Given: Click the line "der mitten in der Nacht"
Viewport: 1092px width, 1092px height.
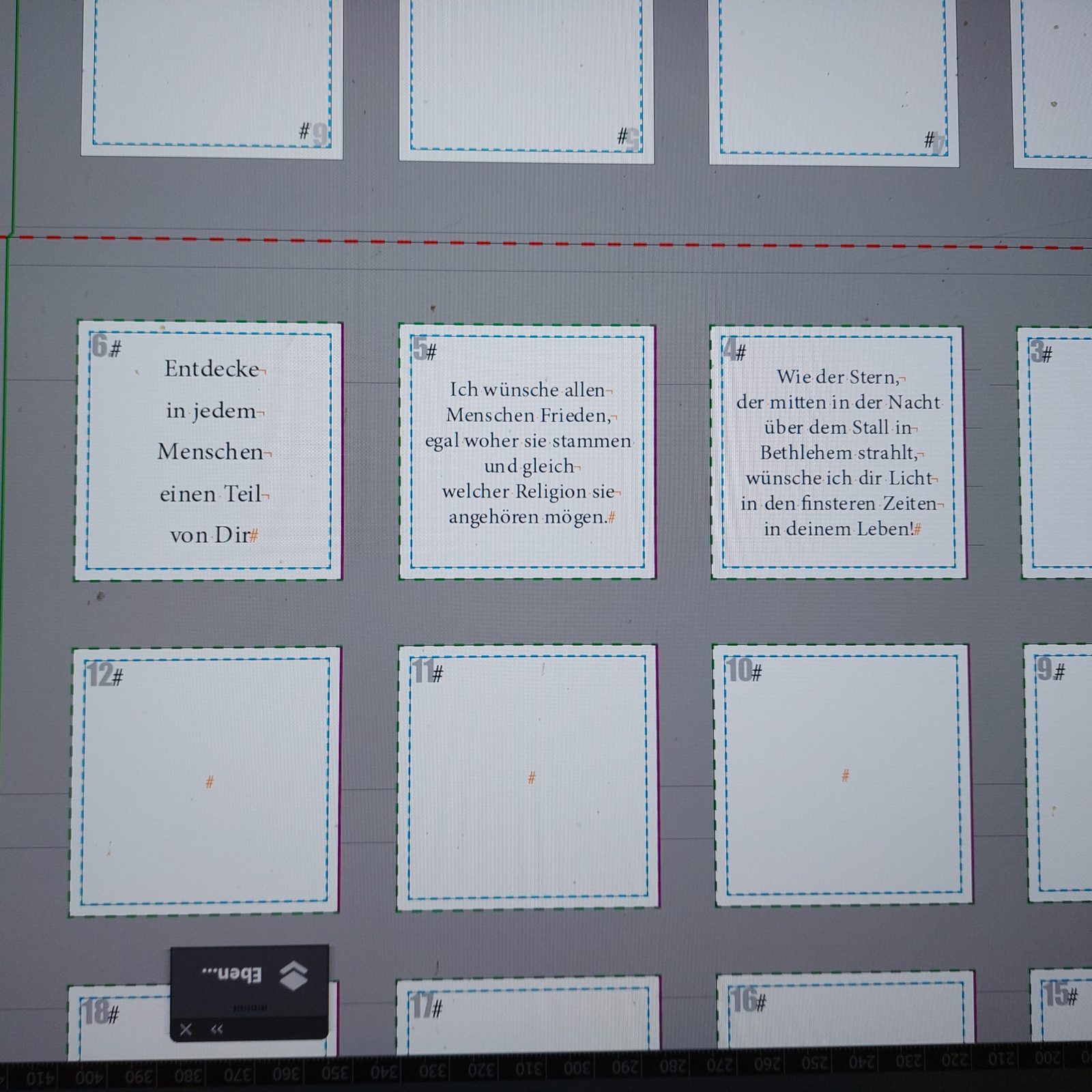Looking at the screenshot, I should (838, 402).
